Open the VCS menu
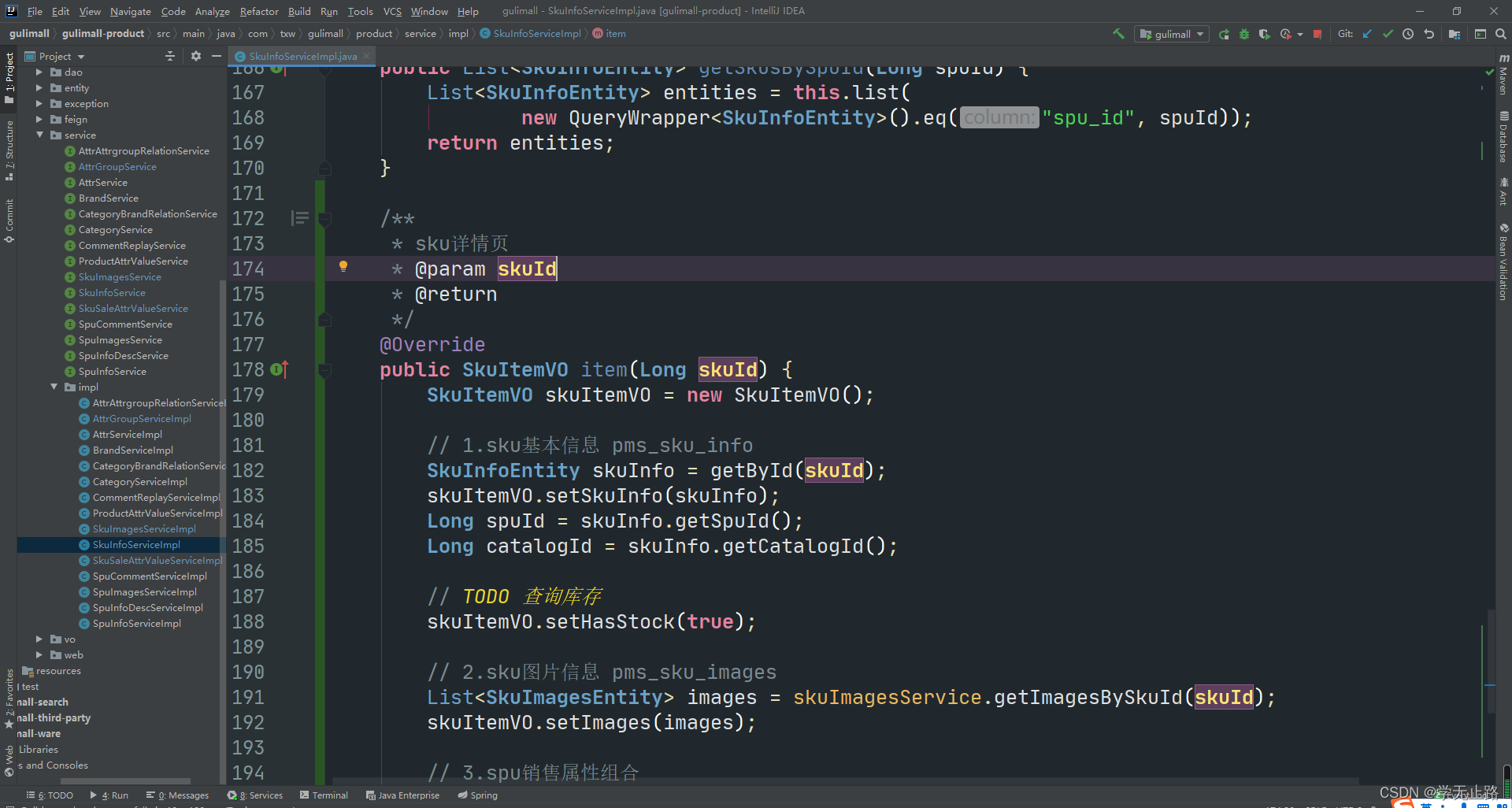Screen dimensions: 1512x808 coord(392,11)
